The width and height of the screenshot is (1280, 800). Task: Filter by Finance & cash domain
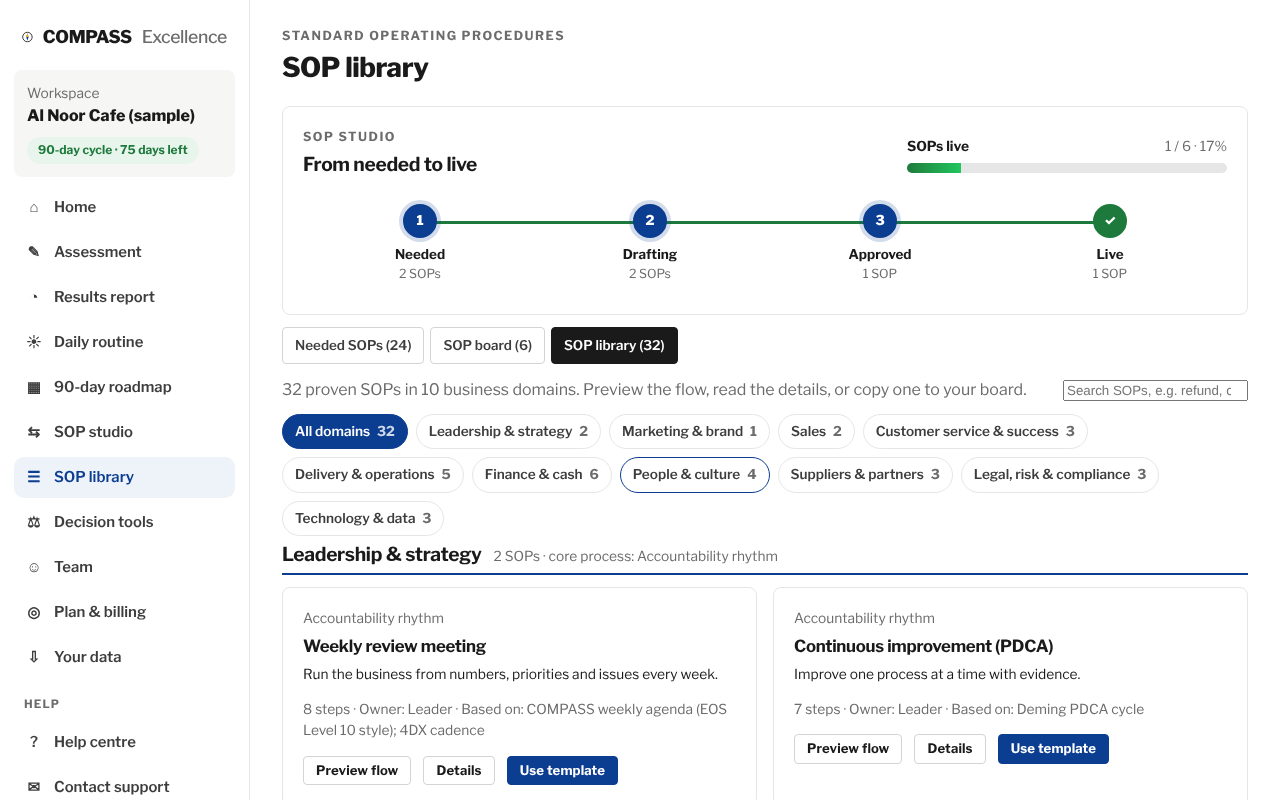542,475
